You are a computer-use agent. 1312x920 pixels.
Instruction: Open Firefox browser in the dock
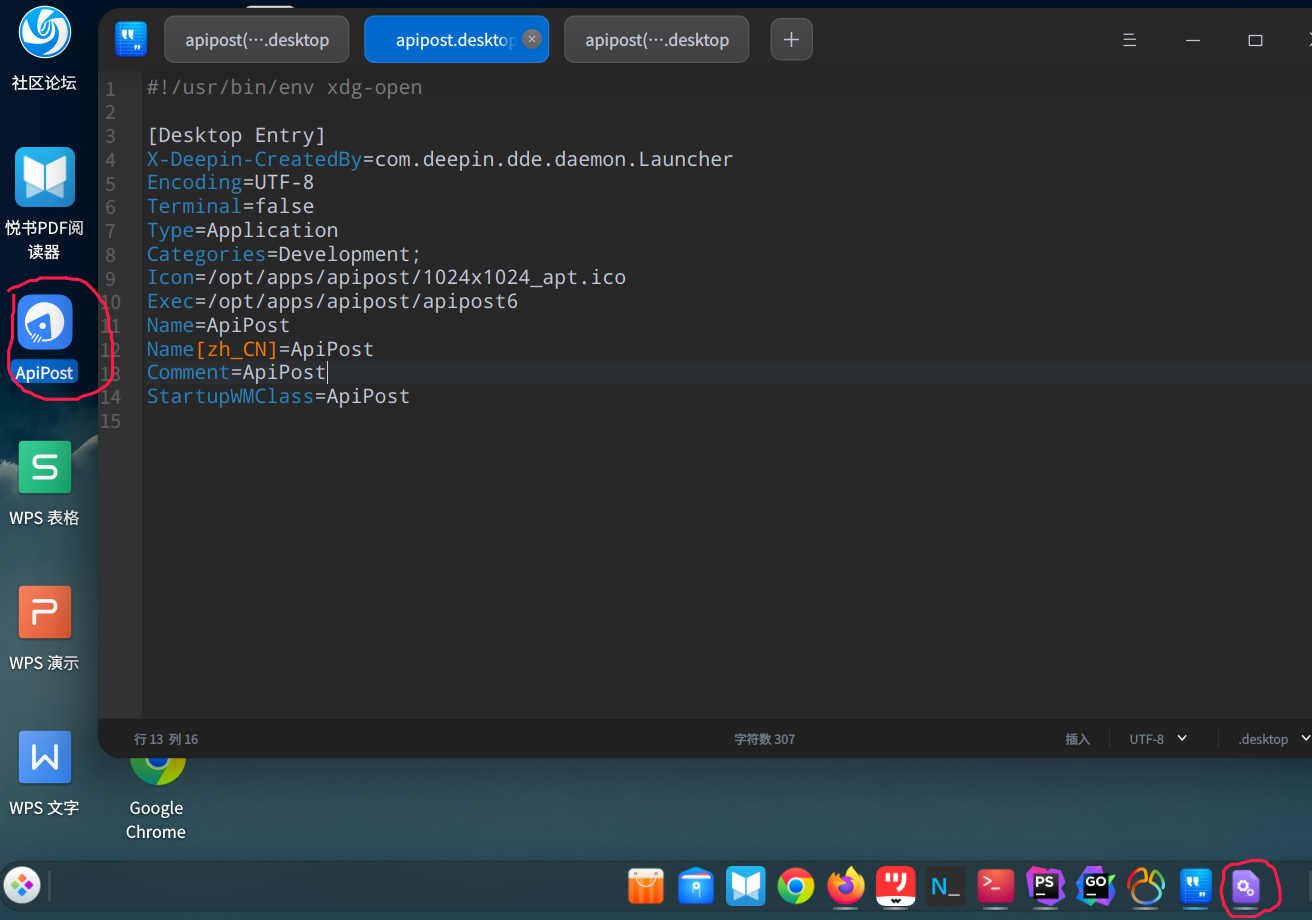pyautogui.click(x=846, y=886)
